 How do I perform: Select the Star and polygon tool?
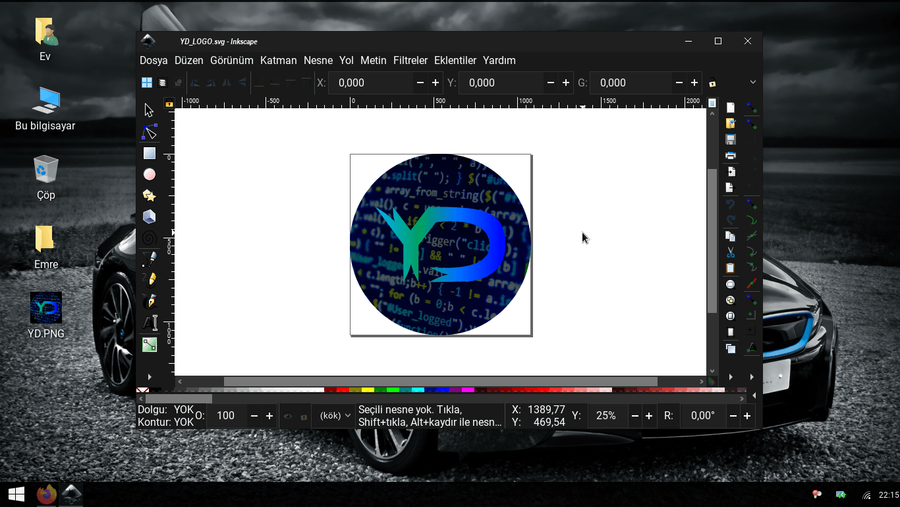(x=149, y=196)
